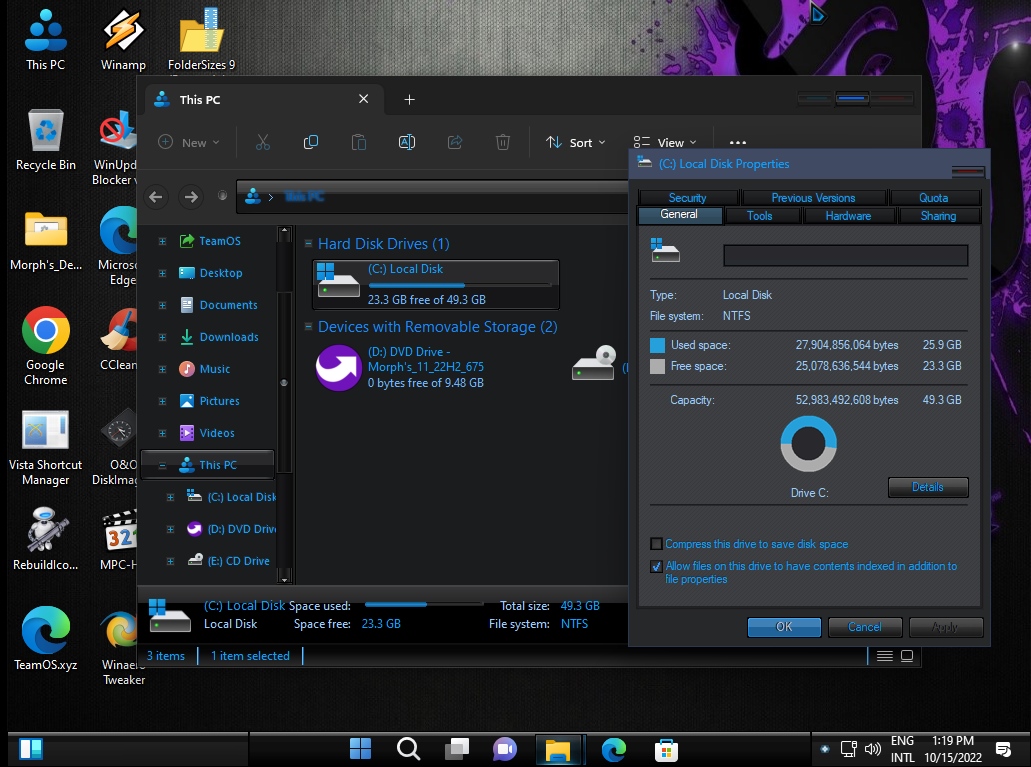The width and height of the screenshot is (1031, 767).
Task: Click the Share icon in Explorer toolbar
Action: coord(455,143)
